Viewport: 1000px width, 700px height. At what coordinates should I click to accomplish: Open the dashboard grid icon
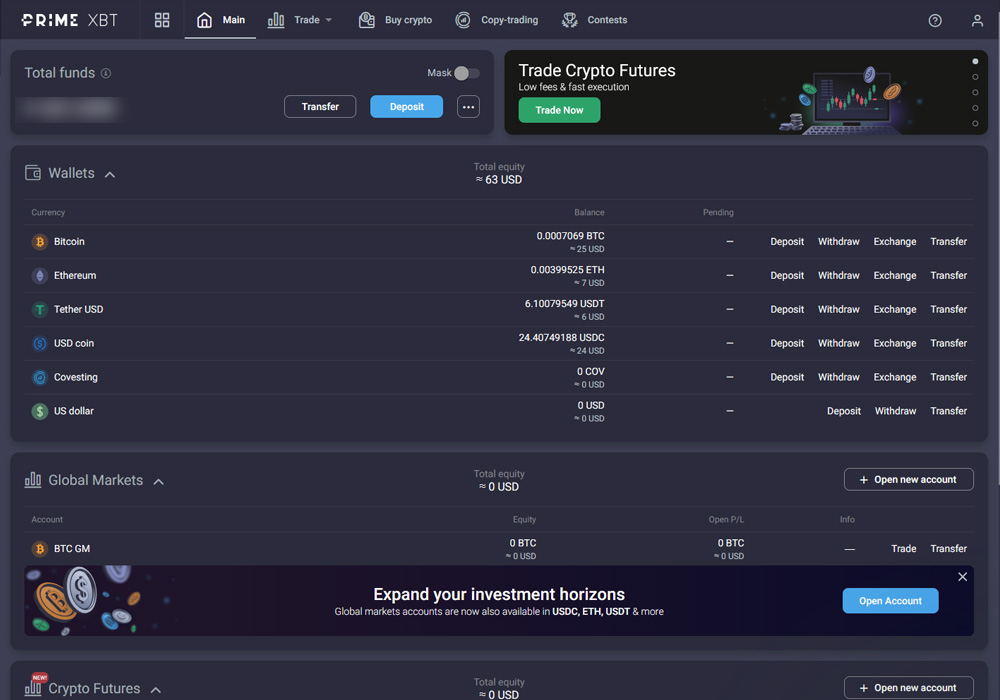click(162, 20)
